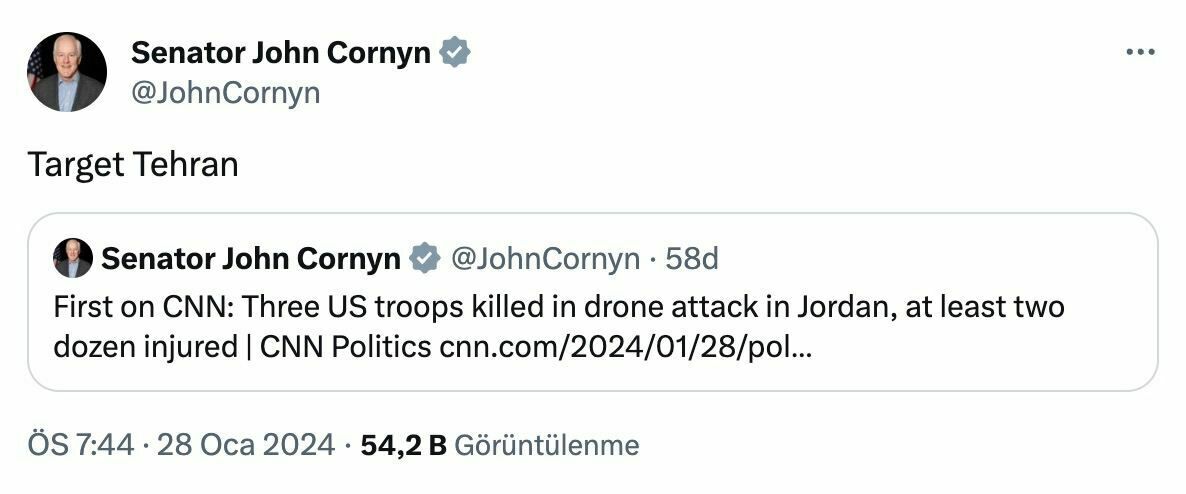The height and width of the screenshot is (494, 1186).
Task: Click the "54,2 B" view count number
Action: coord(403,445)
